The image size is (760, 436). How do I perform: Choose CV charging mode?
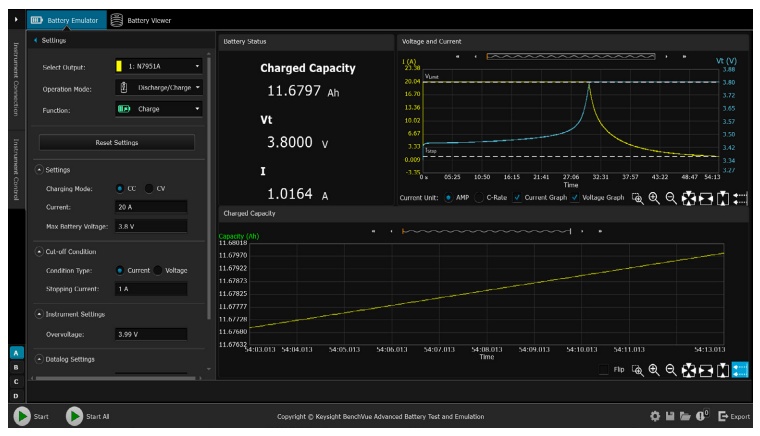(x=150, y=188)
